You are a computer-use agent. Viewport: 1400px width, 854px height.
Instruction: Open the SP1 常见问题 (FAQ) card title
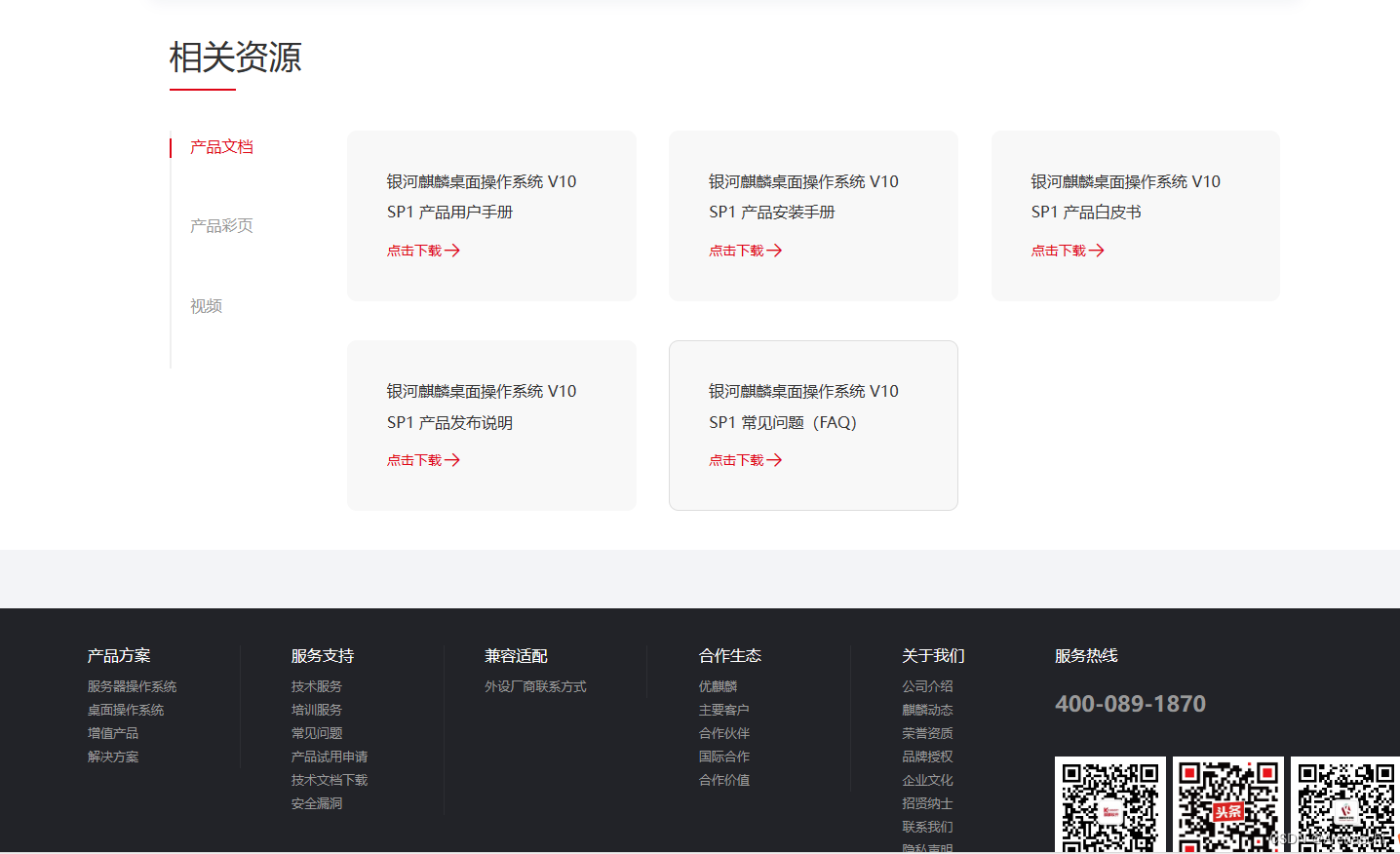click(803, 407)
